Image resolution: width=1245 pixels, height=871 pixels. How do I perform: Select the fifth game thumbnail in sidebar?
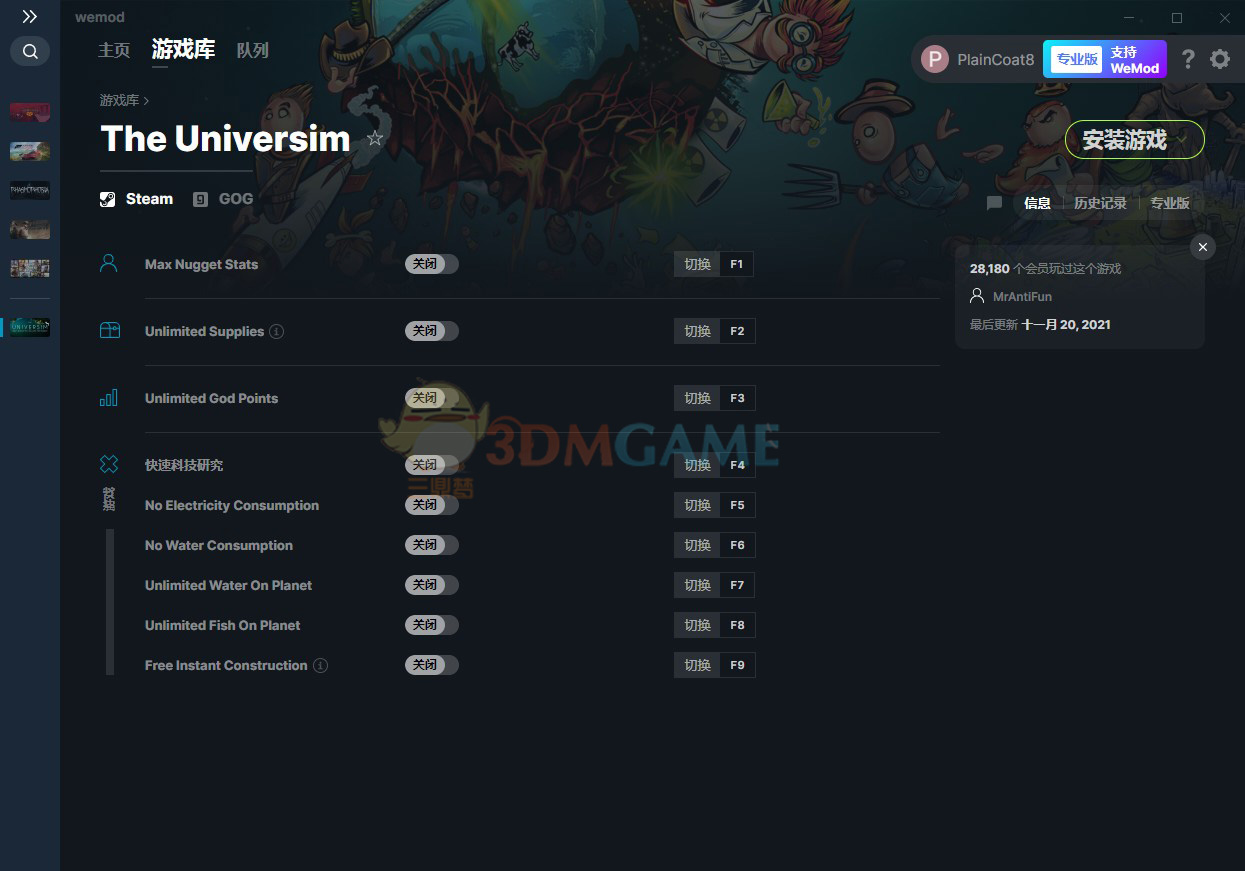click(x=30, y=268)
